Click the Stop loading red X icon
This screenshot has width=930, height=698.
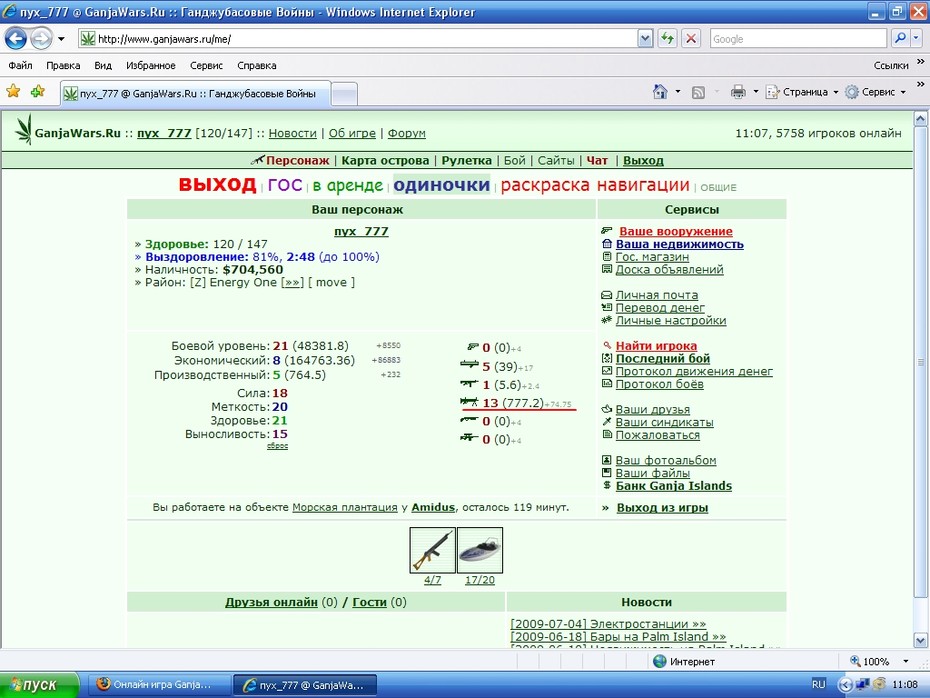tap(691, 39)
